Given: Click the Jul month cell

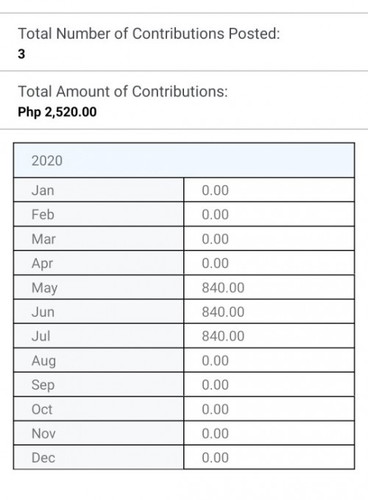Looking at the screenshot, I should [99, 336].
